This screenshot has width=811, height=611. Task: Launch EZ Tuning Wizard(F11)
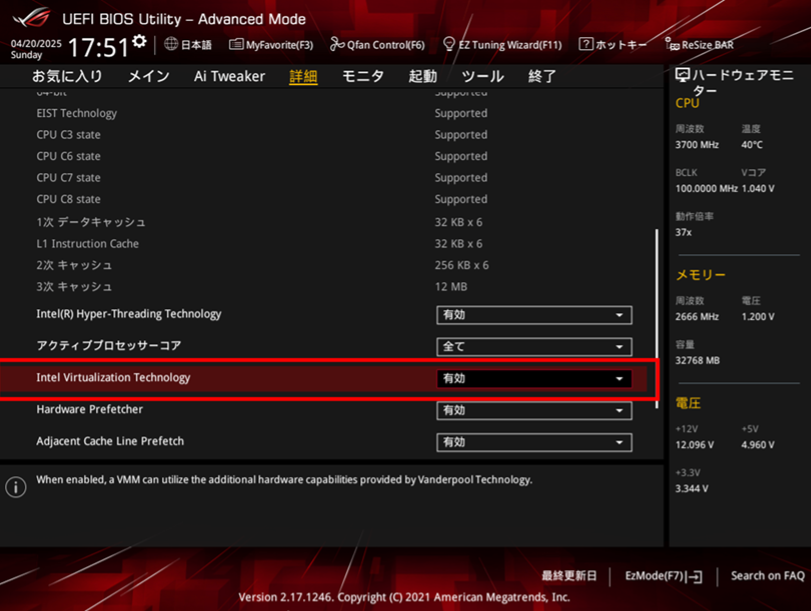[x=502, y=44]
